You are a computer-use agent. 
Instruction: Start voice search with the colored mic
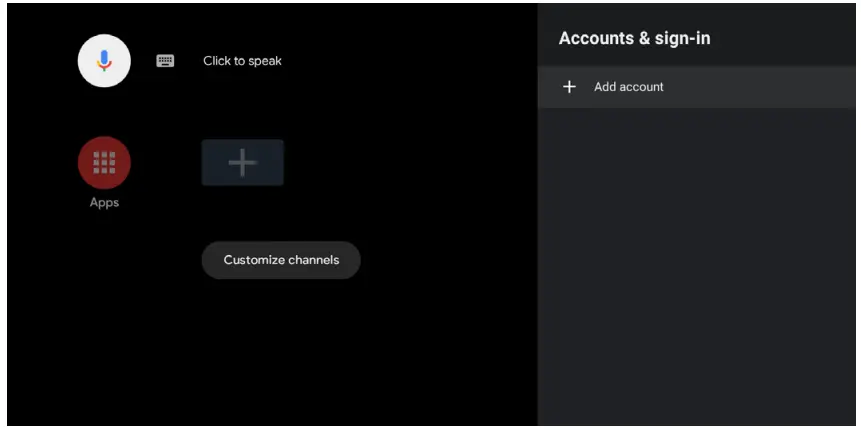pos(104,60)
